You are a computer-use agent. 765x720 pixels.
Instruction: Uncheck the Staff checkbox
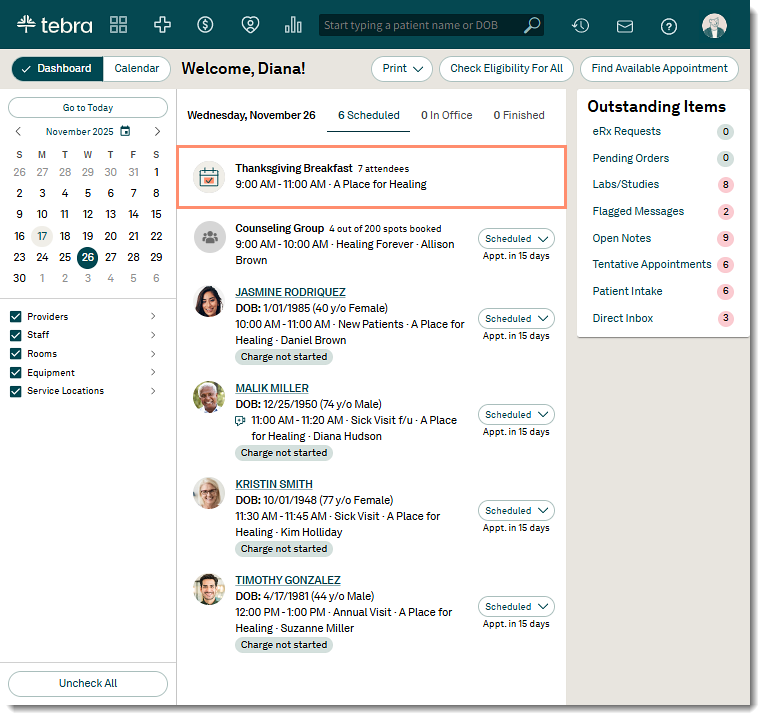(16, 335)
